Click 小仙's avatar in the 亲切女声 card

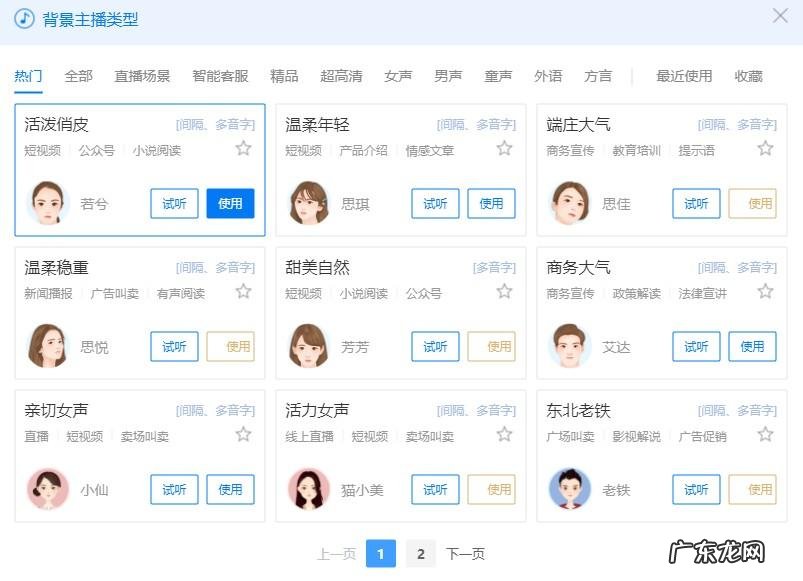[44, 489]
